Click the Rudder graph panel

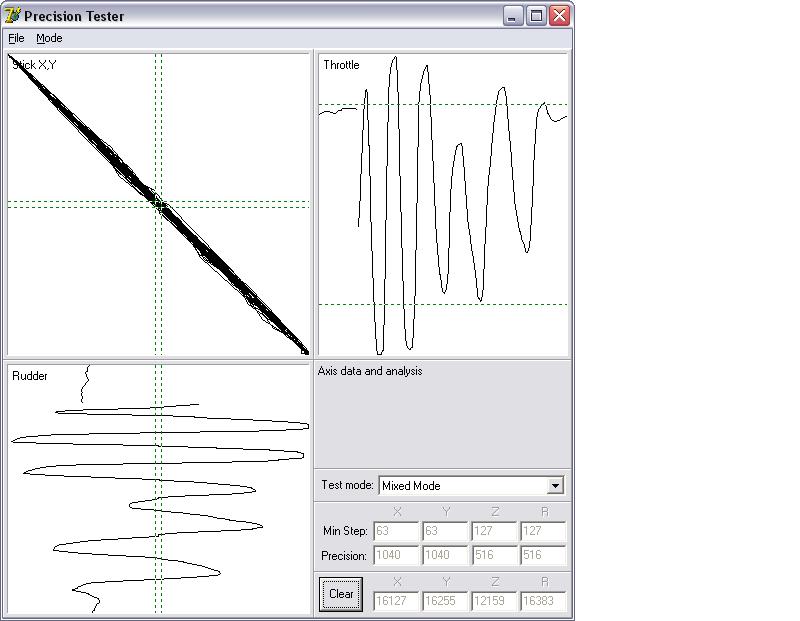pyautogui.click(x=158, y=489)
